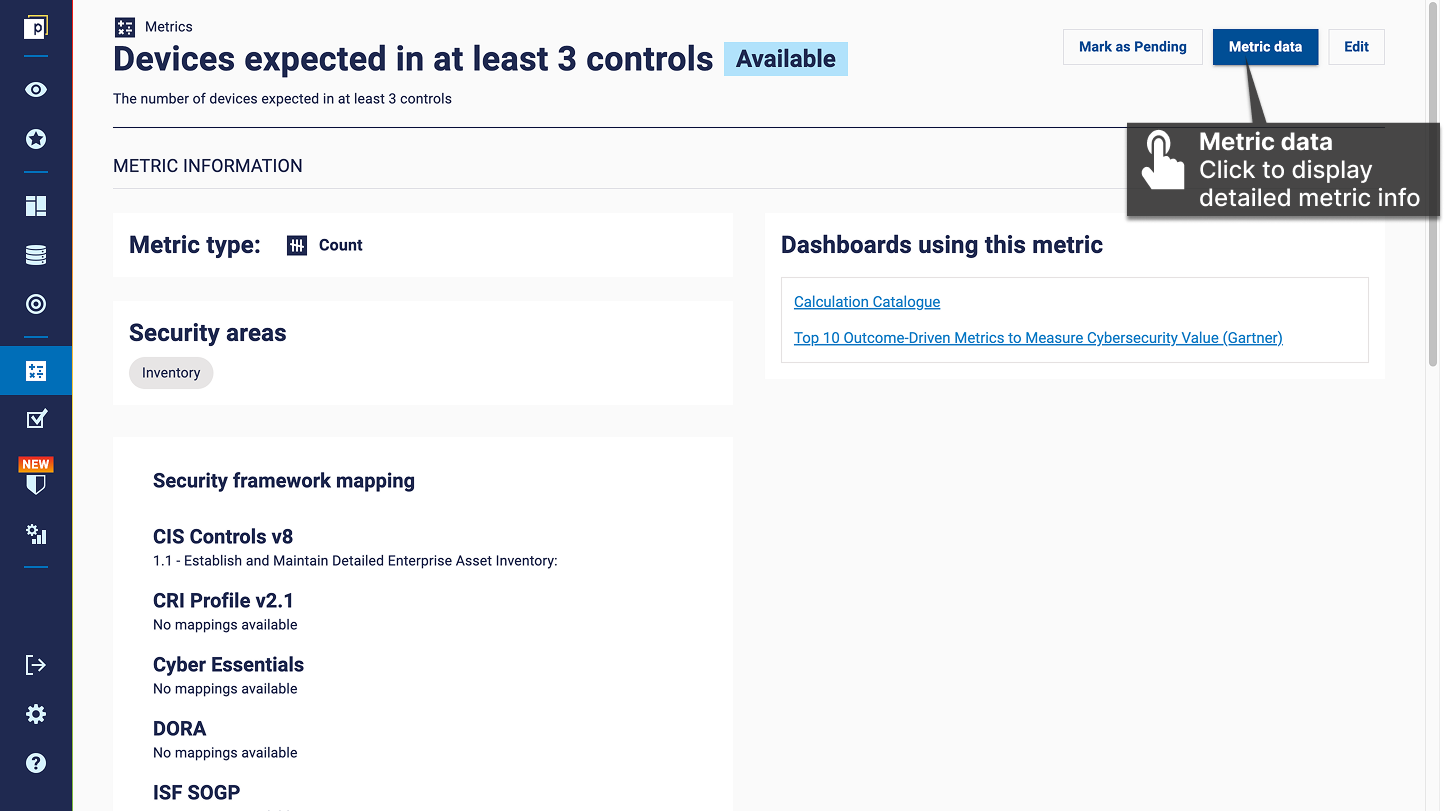
Task: Click the Inventory security area tag
Action: point(171,373)
